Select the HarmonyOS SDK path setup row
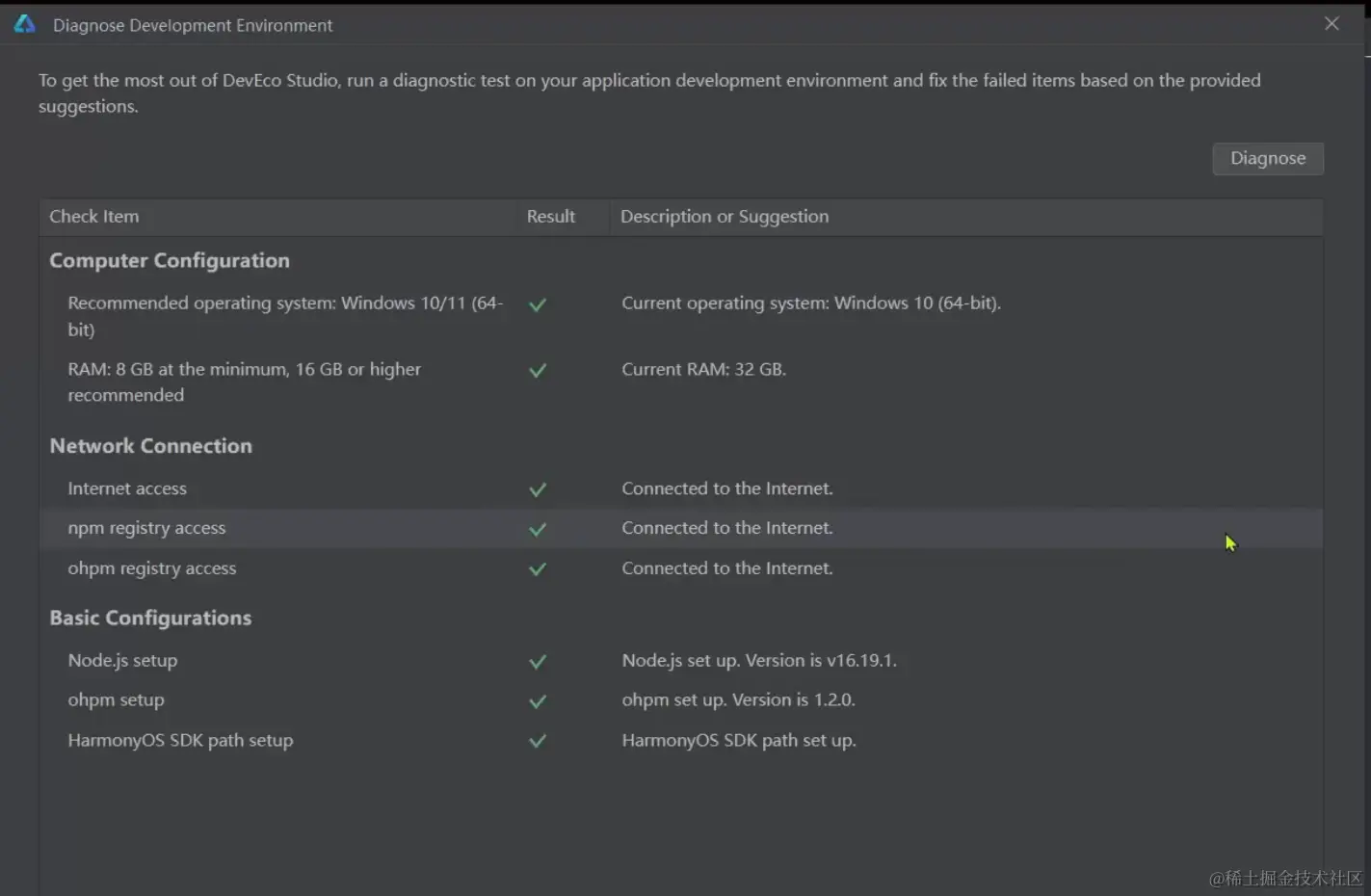The height and width of the screenshot is (896, 1371). coord(180,741)
